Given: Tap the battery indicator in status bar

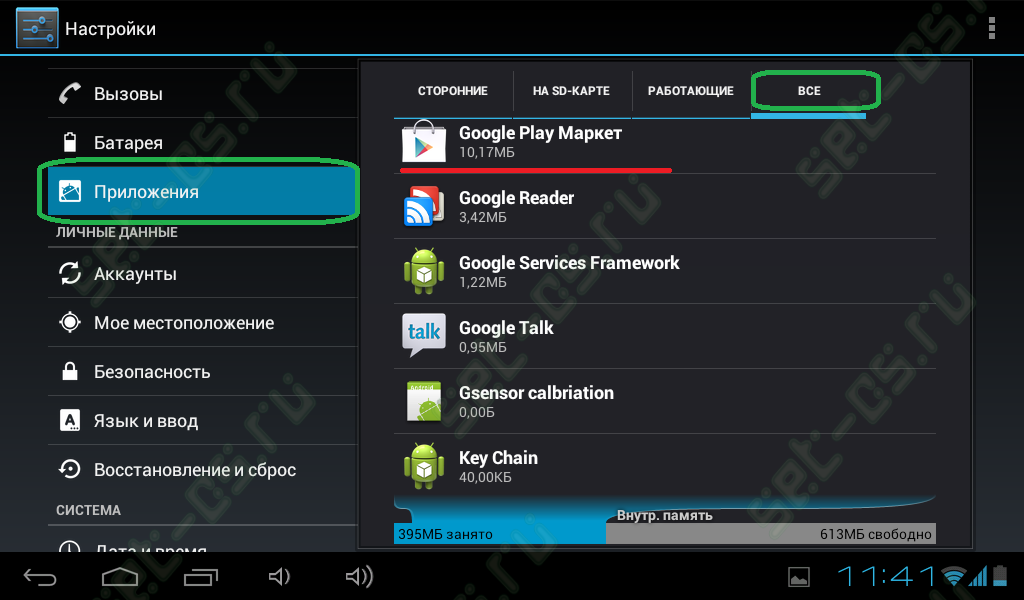Looking at the screenshot, I should (x=1000, y=575).
